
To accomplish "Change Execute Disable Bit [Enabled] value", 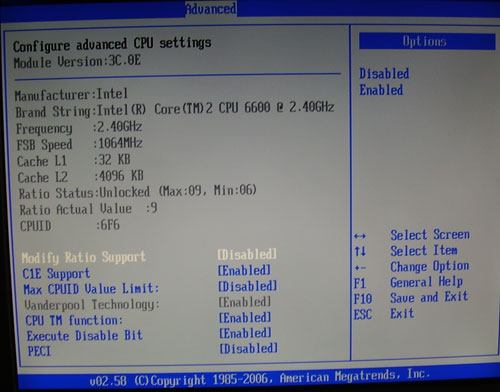I will (246, 333).
